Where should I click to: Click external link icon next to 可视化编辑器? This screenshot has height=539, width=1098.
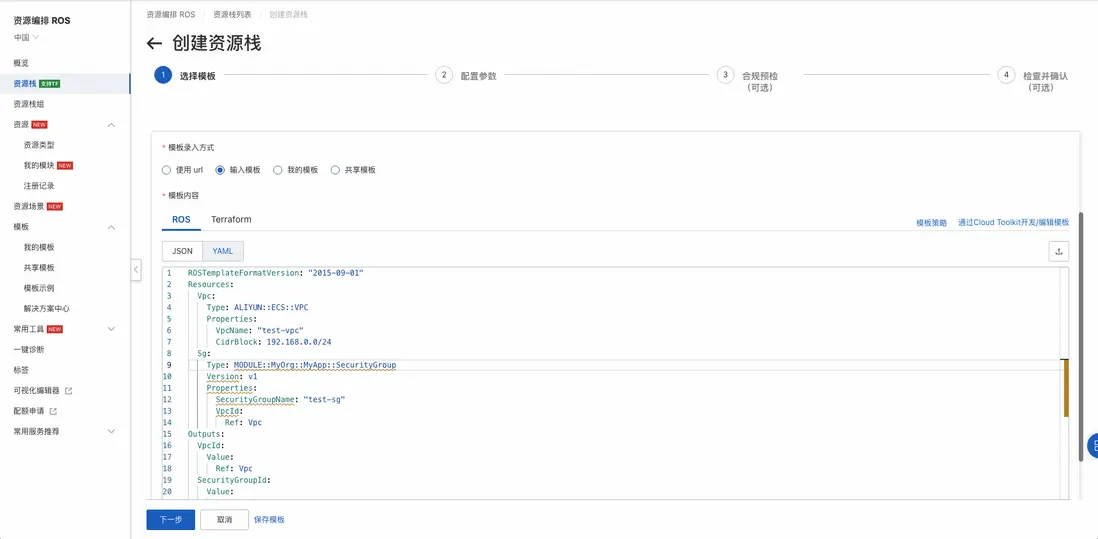pos(68,391)
